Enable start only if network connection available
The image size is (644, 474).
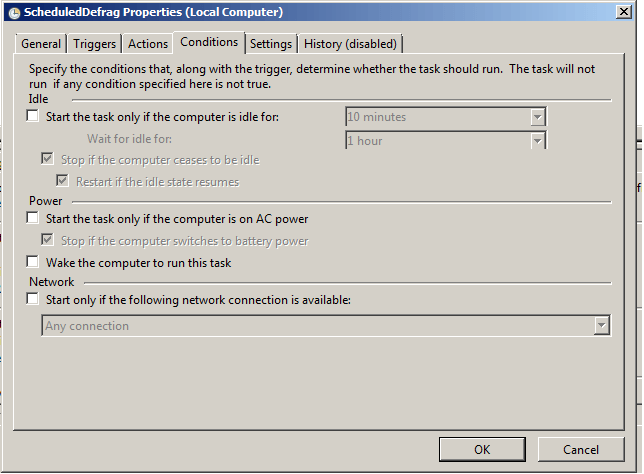(x=33, y=298)
